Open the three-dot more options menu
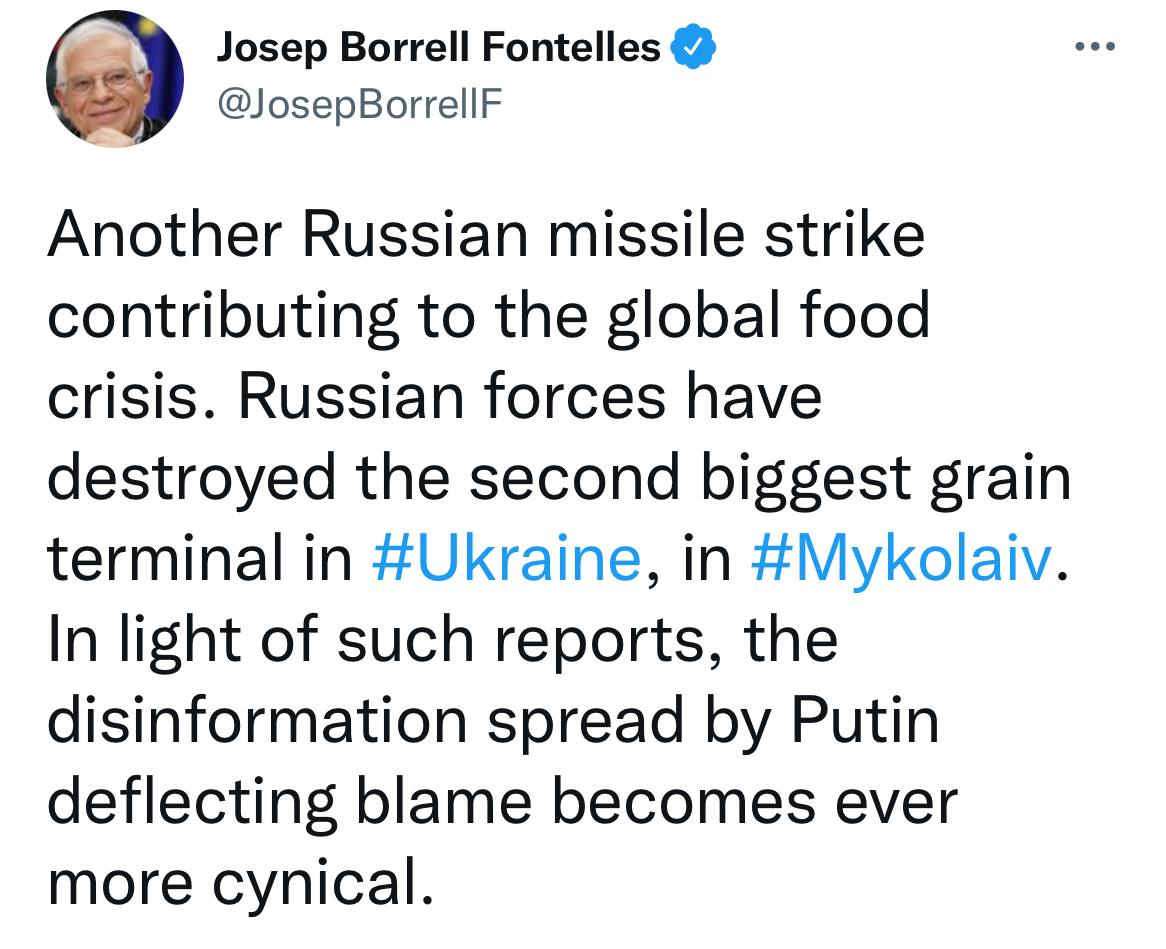Image resolution: width=1166 pixels, height=949 pixels. pos(1095,47)
